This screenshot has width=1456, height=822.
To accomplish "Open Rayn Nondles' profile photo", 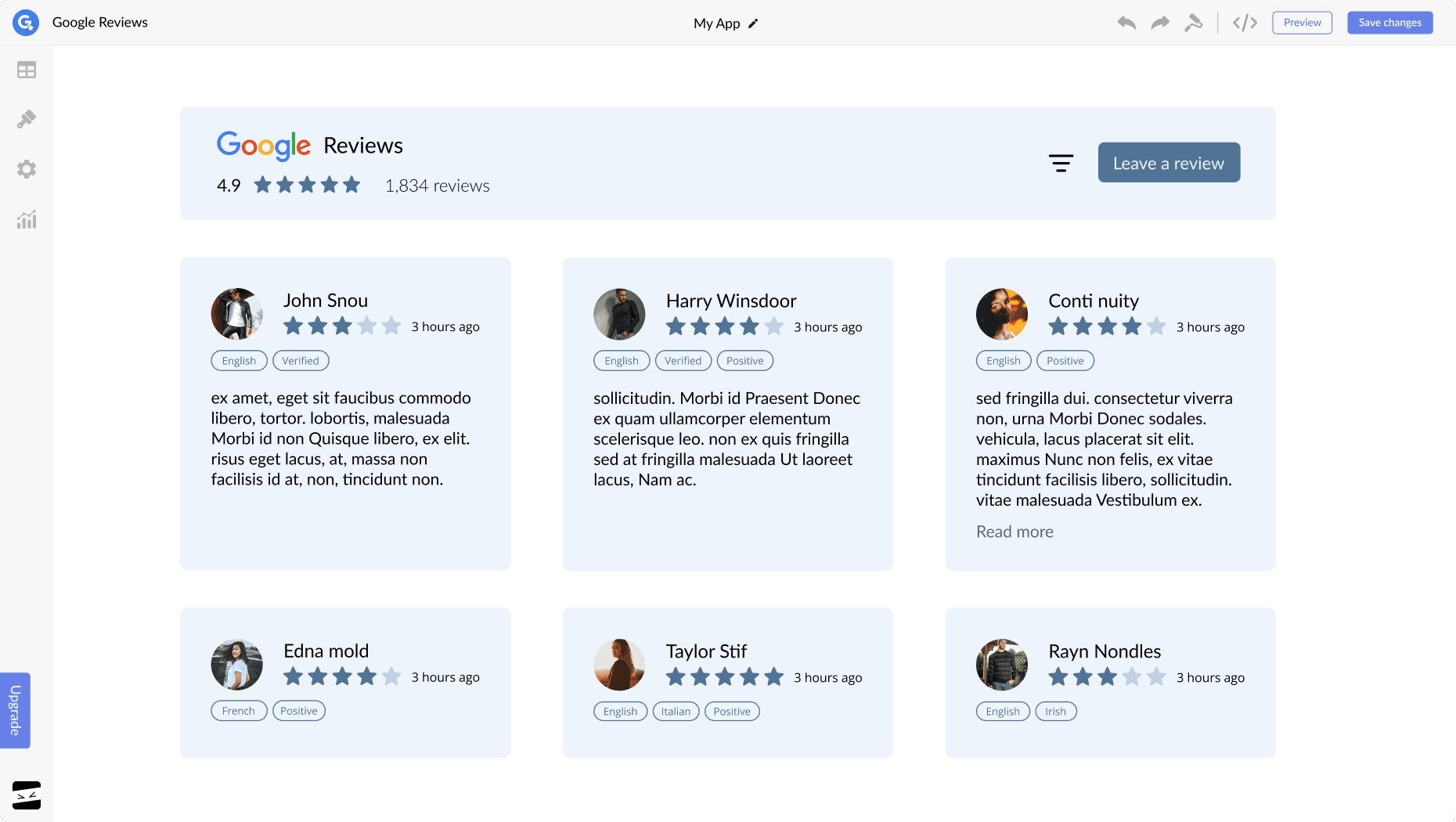I will [x=1002, y=665].
